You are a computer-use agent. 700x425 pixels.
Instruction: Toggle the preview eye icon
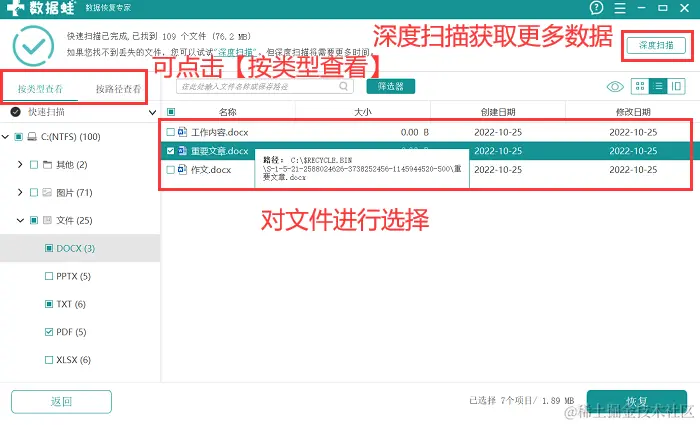615,87
